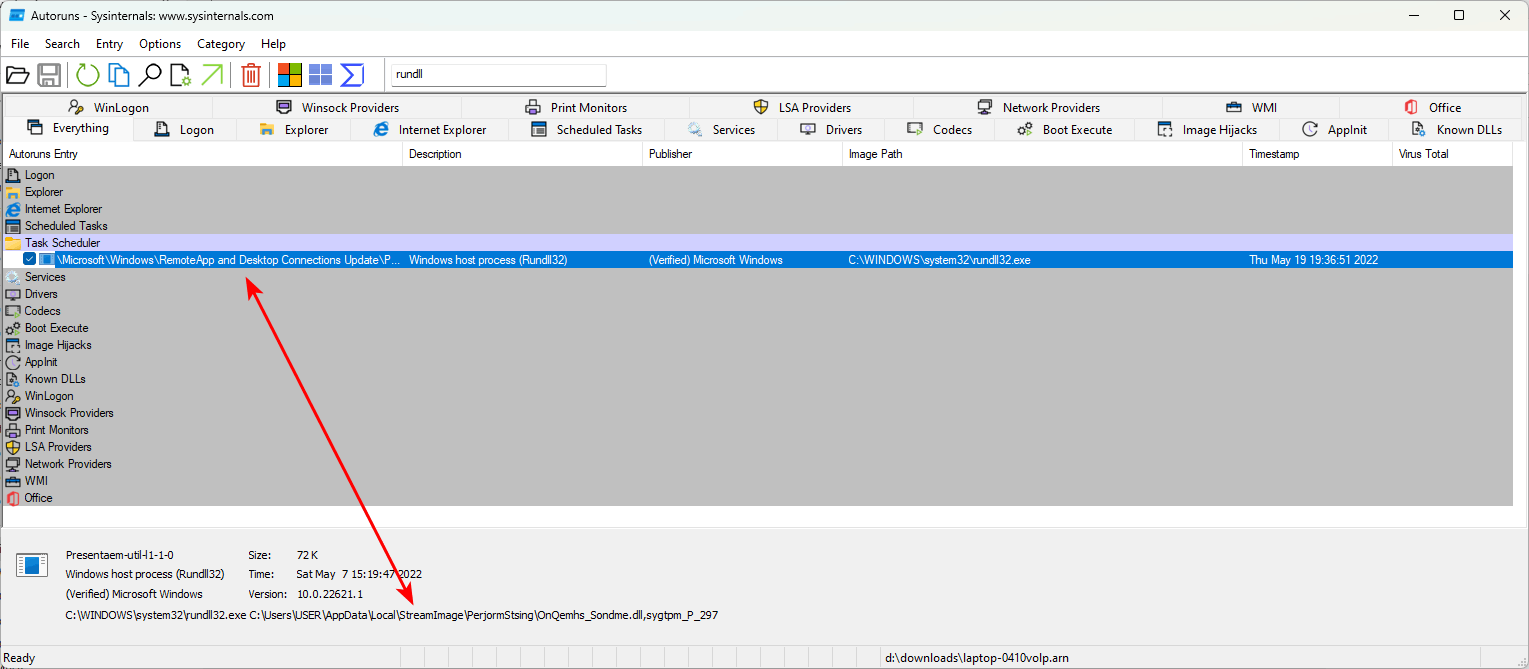The height and width of the screenshot is (669, 1529).
Task: Click the red Delete trash icon
Action: (251, 75)
